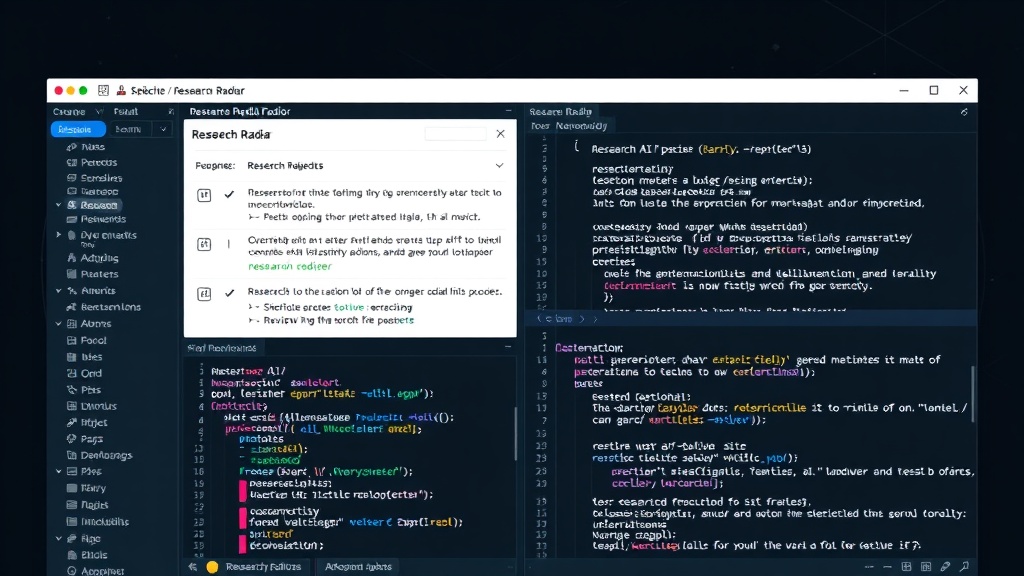Viewport: 1024px width, 576px height.
Task: Click the pencil edit icon in status bar
Action: [x=945, y=567]
